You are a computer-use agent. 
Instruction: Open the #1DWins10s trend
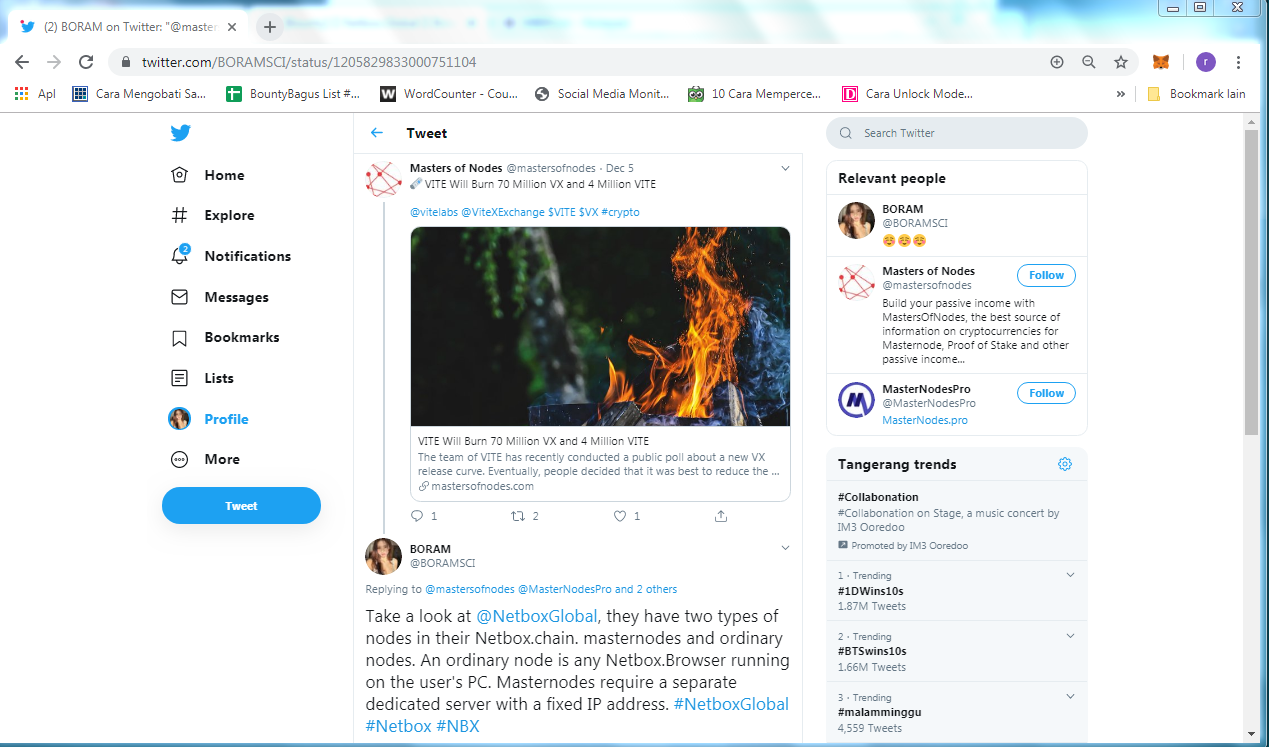(956, 590)
